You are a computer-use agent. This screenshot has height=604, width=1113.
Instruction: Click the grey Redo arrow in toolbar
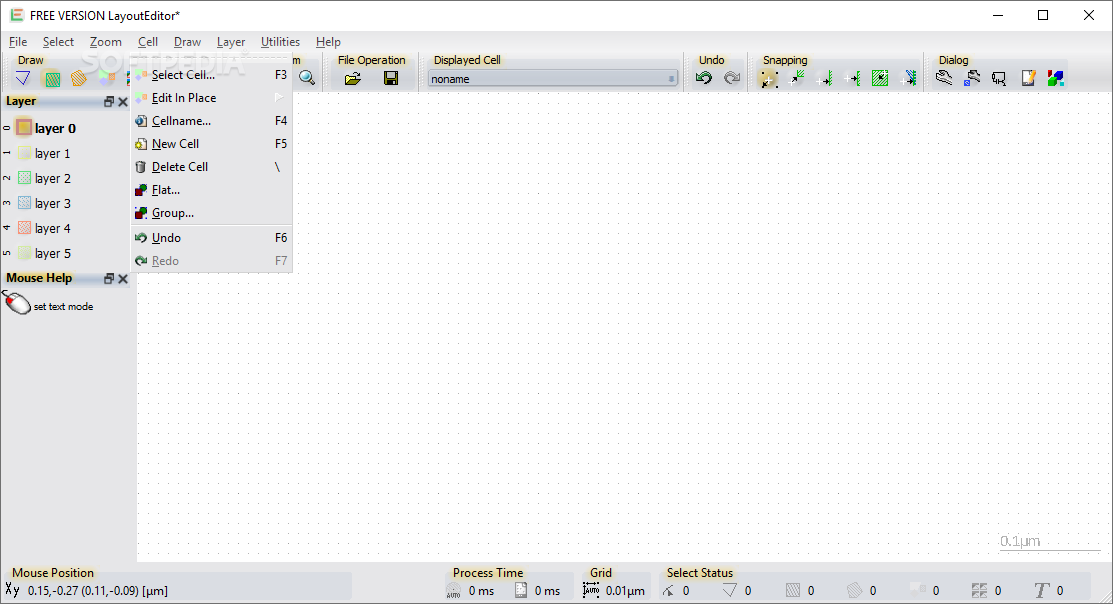click(x=732, y=78)
